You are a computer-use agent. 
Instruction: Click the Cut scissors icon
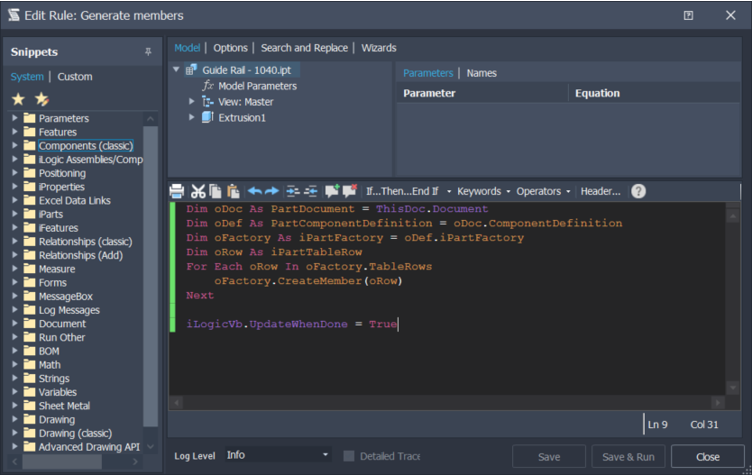pos(197,191)
